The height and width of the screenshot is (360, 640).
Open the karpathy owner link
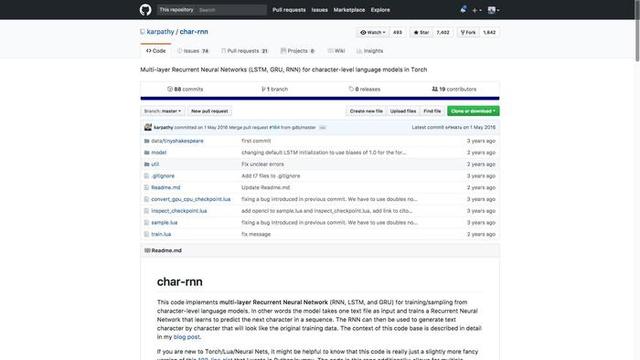(x=160, y=32)
